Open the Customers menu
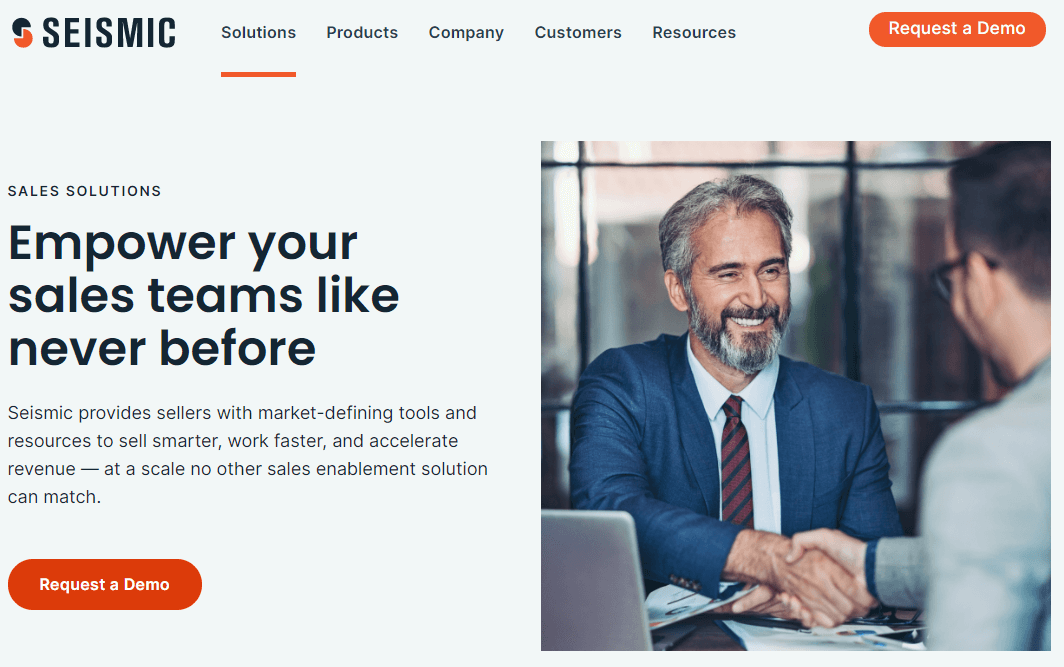Screen dimensions: 1064x667 coord(578,33)
